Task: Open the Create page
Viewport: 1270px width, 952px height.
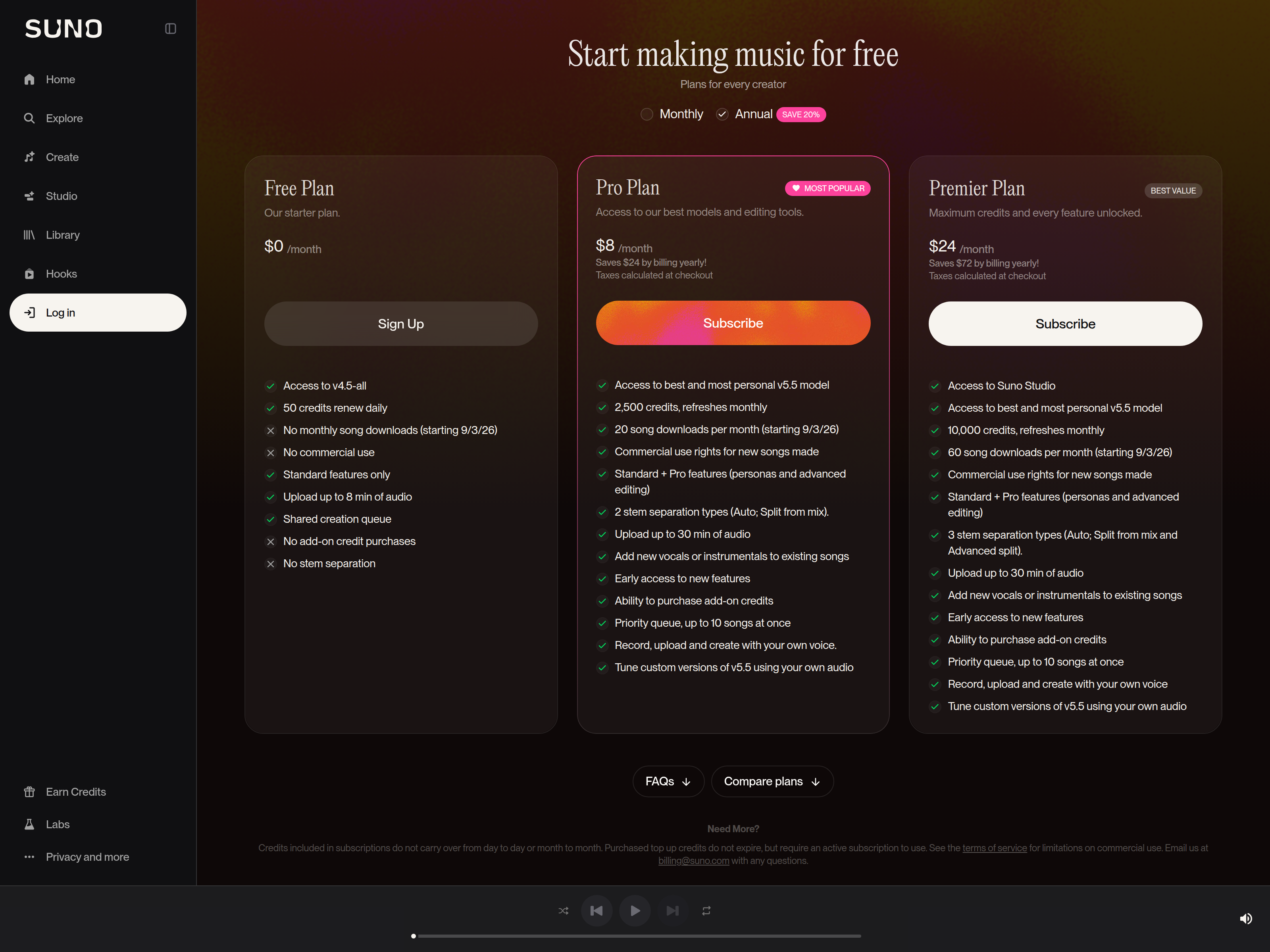Action: [x=98, y=157]
